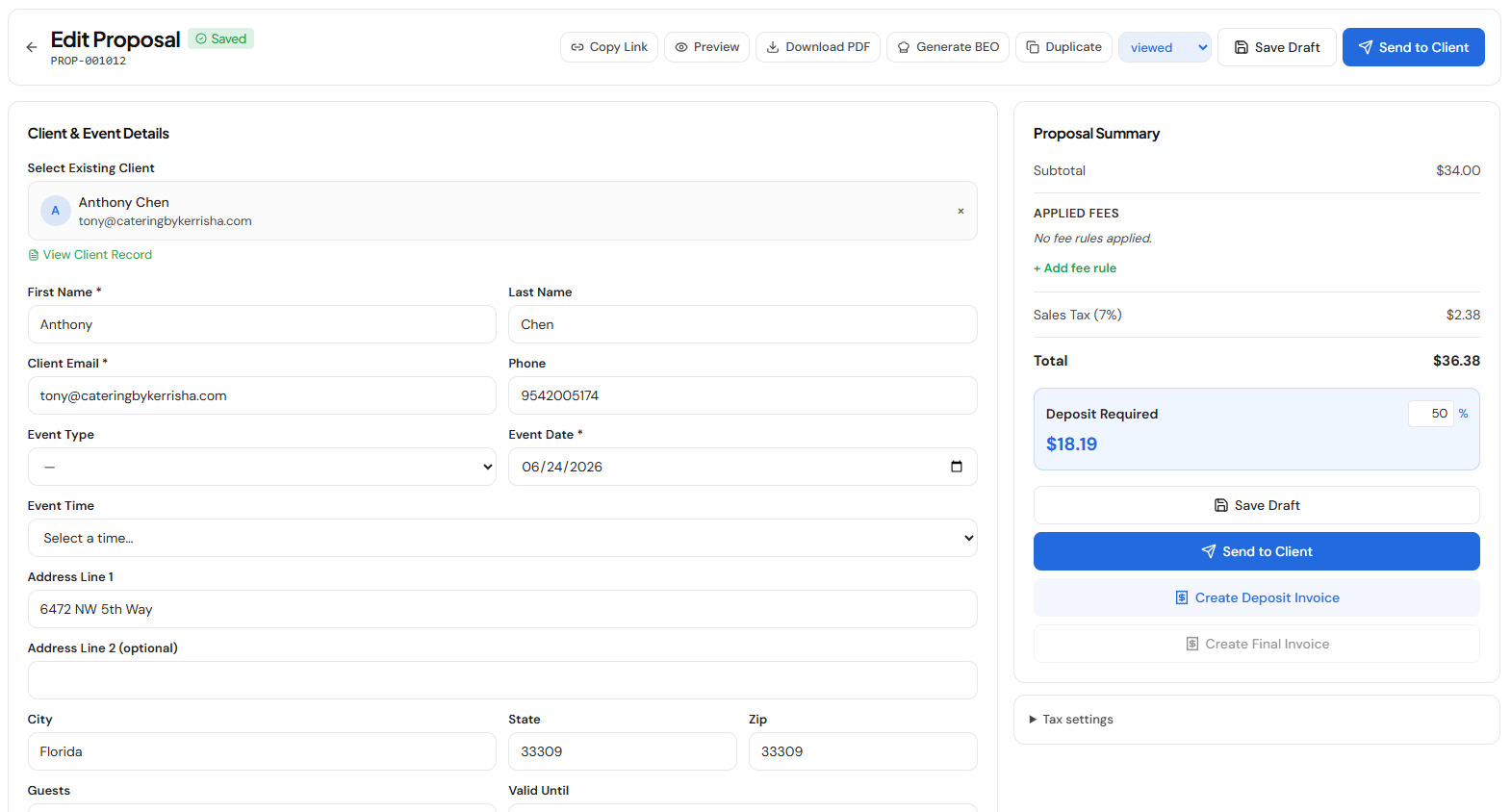The image size is (1511, 812).
Task: Open the Event Type dropdown
Action: coord(262,467)
